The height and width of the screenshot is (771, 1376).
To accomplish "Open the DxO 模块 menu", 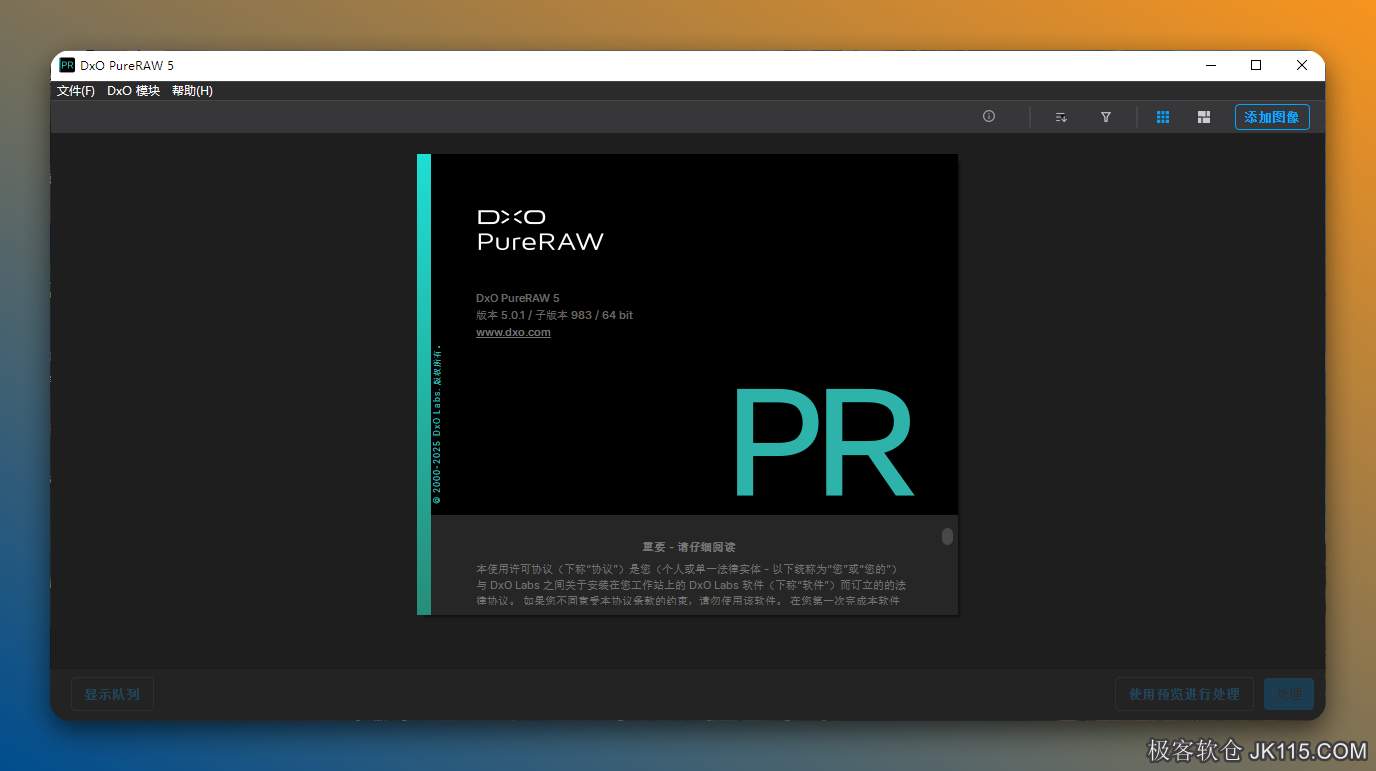I will coord(133,90).
